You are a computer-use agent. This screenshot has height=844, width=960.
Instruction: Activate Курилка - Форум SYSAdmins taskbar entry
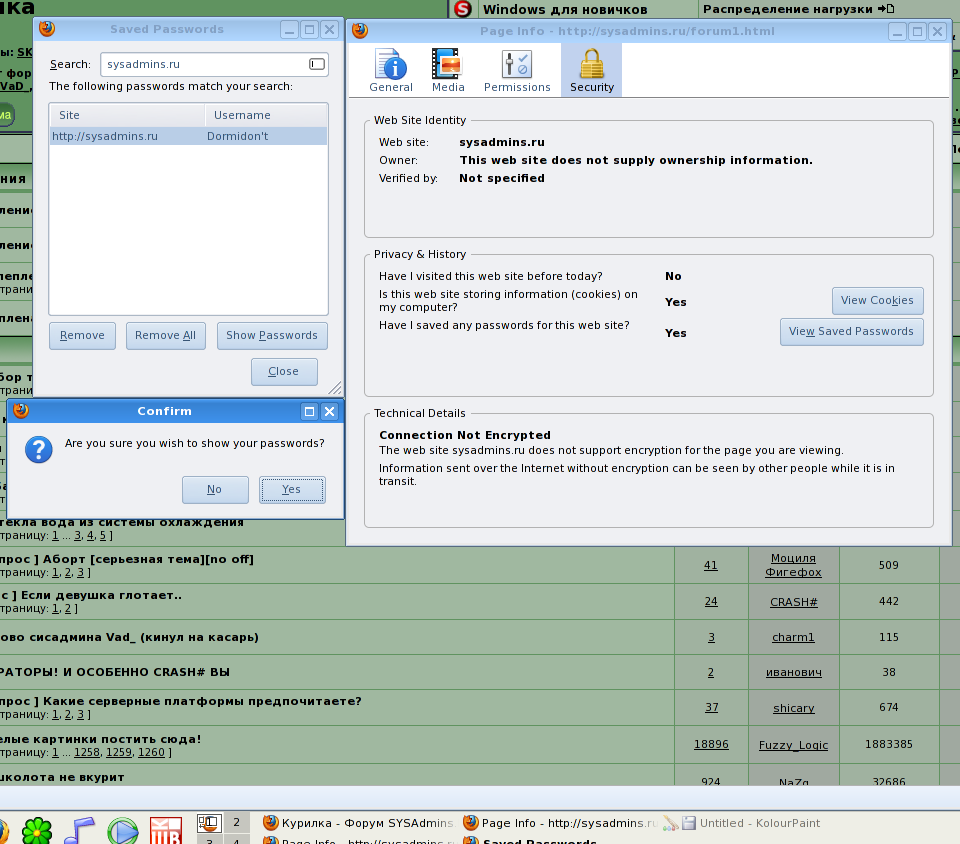click(359, 823)
